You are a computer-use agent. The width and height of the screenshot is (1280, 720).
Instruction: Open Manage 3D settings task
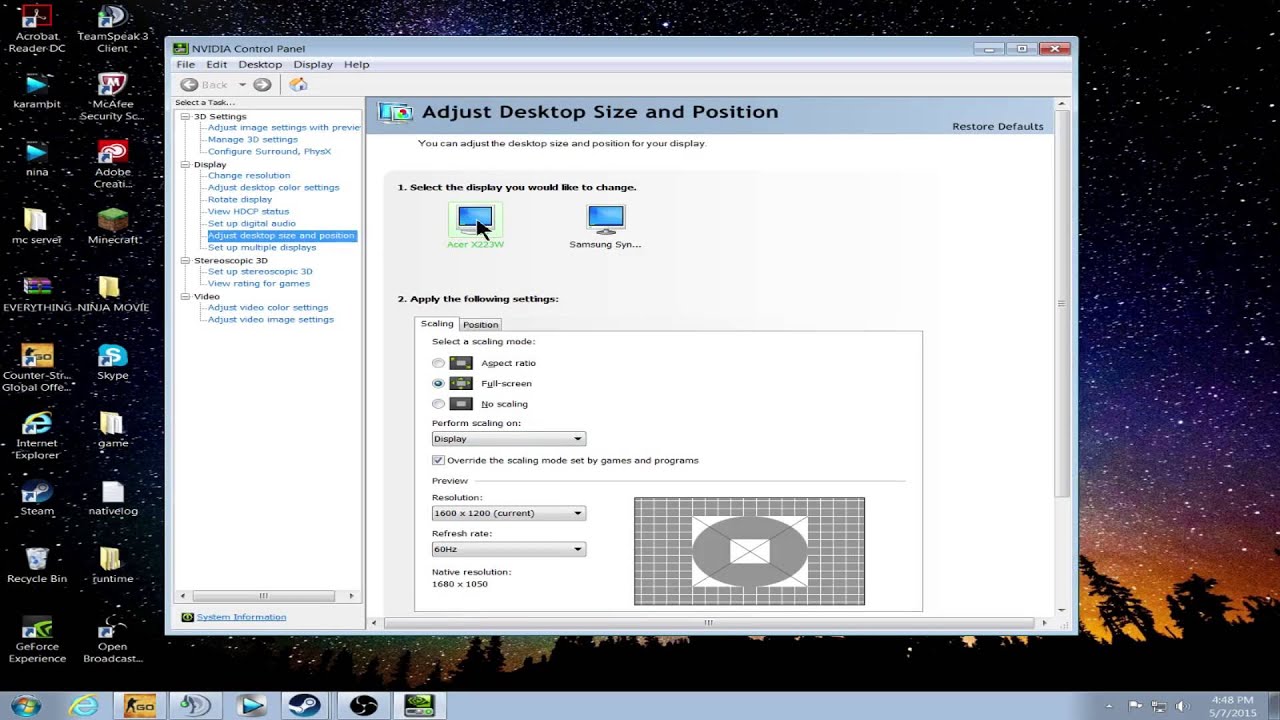click(253, 139)
